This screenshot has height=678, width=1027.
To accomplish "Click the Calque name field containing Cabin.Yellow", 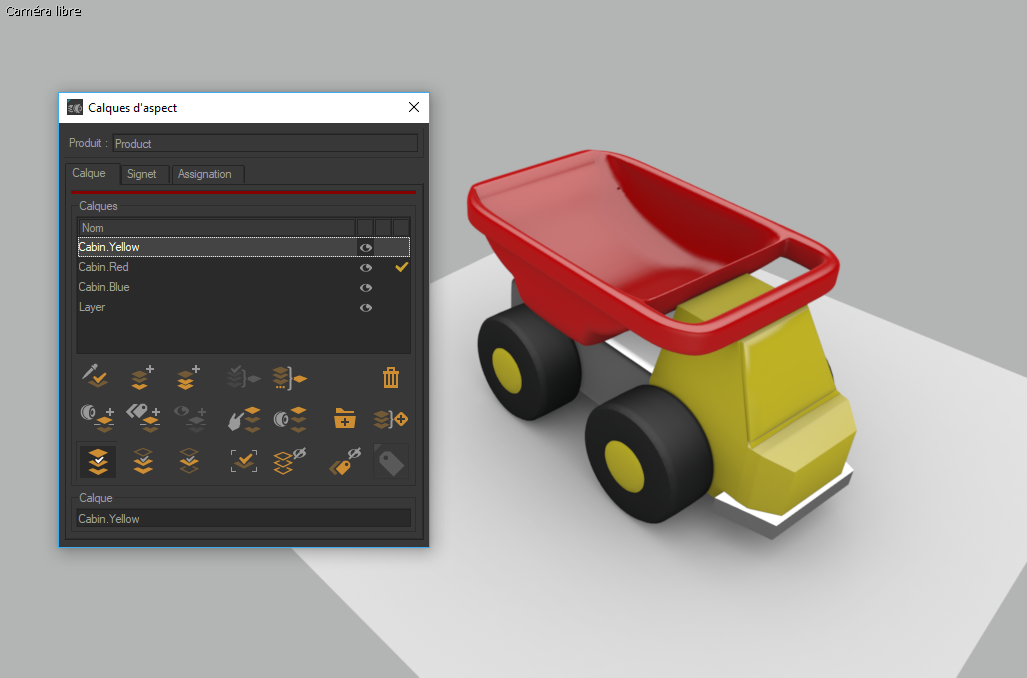I will tap(243, 519).
